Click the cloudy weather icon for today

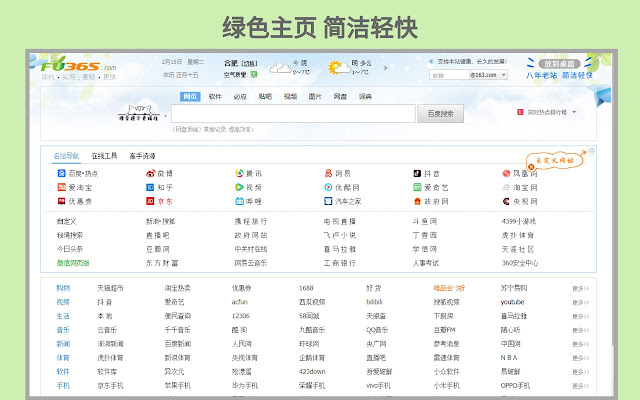tap(280, 68)
